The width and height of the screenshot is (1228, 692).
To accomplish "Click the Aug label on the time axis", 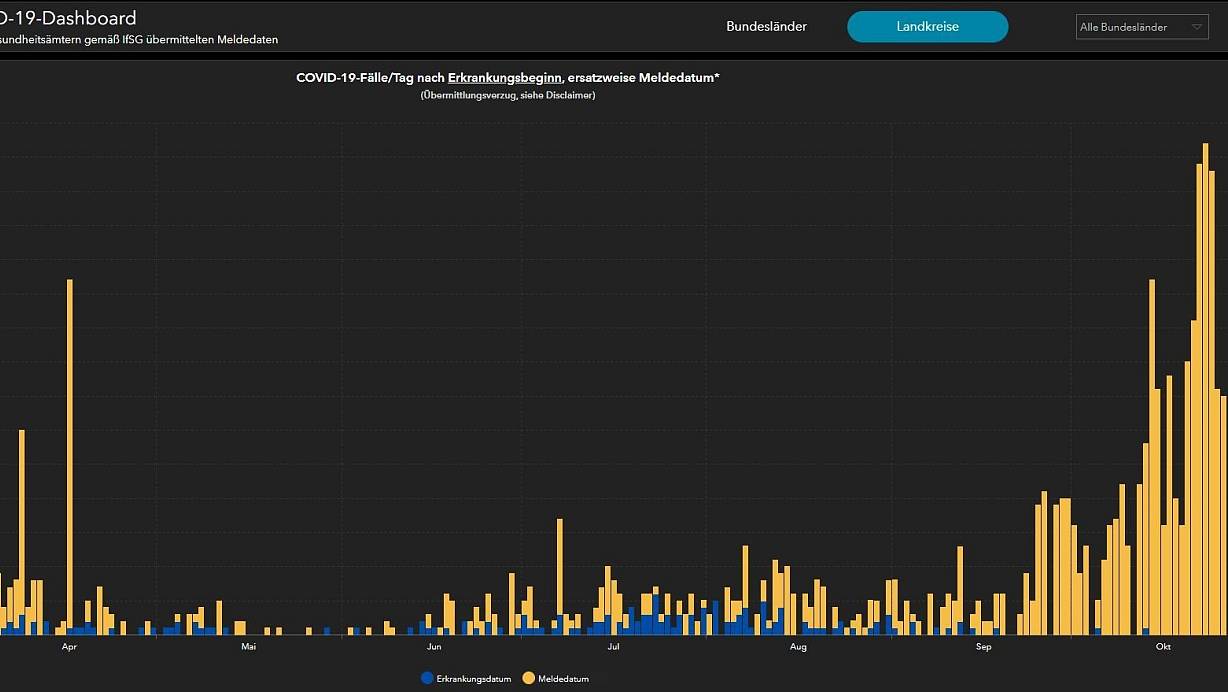I will click(x=798, y=647).
